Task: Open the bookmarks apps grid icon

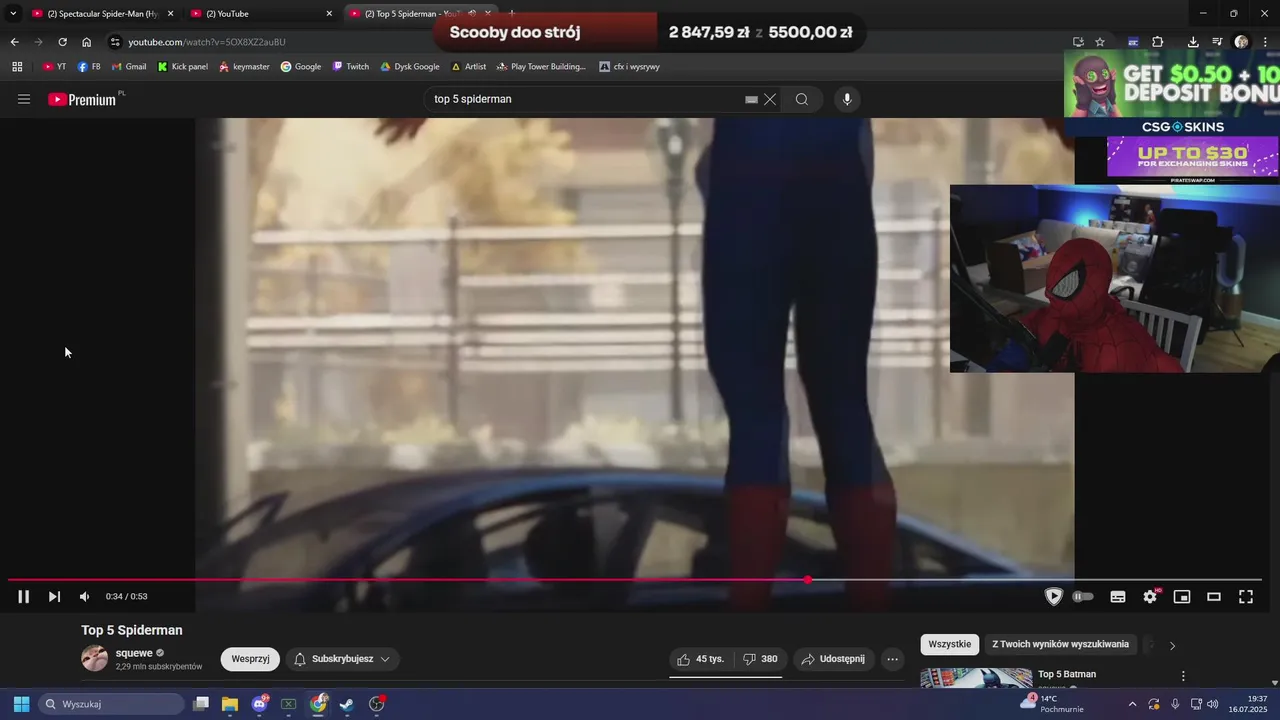Action: (x=17, y=67)
